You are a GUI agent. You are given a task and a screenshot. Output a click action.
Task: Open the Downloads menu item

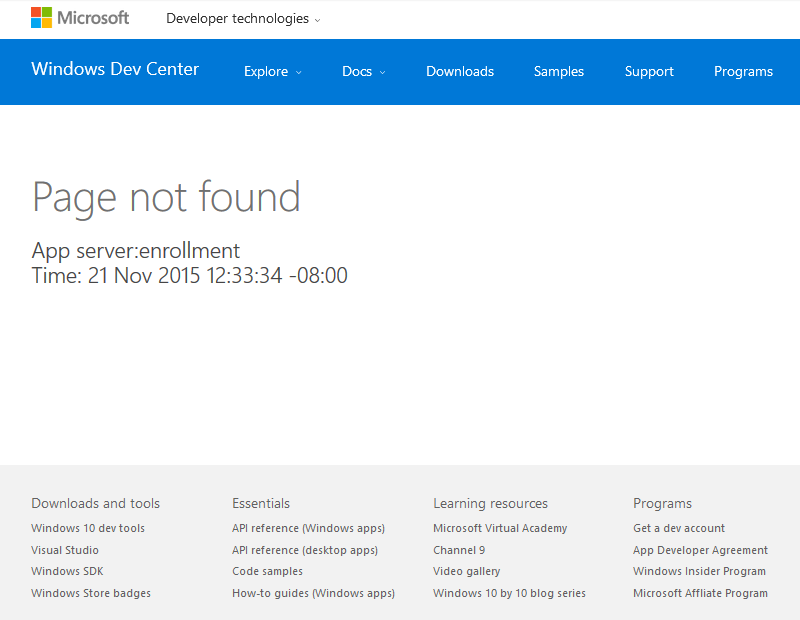pos(460,71)
